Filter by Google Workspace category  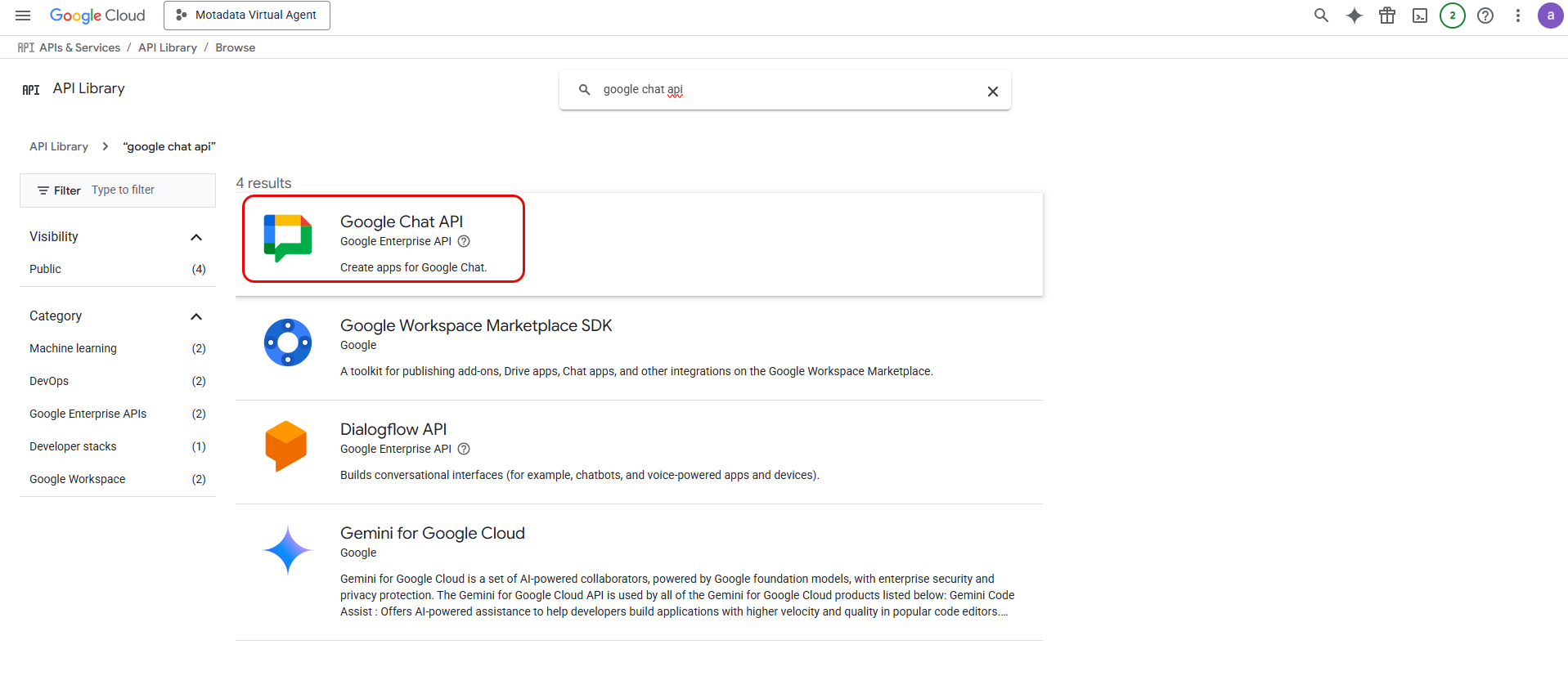[x=118, y=479]
